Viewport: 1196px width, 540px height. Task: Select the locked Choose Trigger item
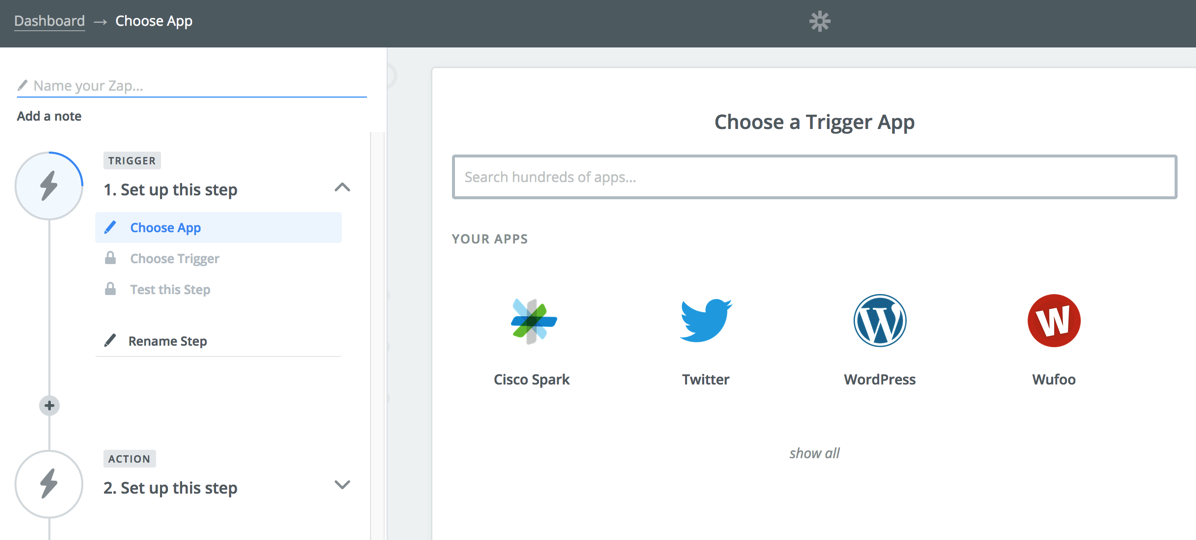pyautogui.click(x=175, y=259)
